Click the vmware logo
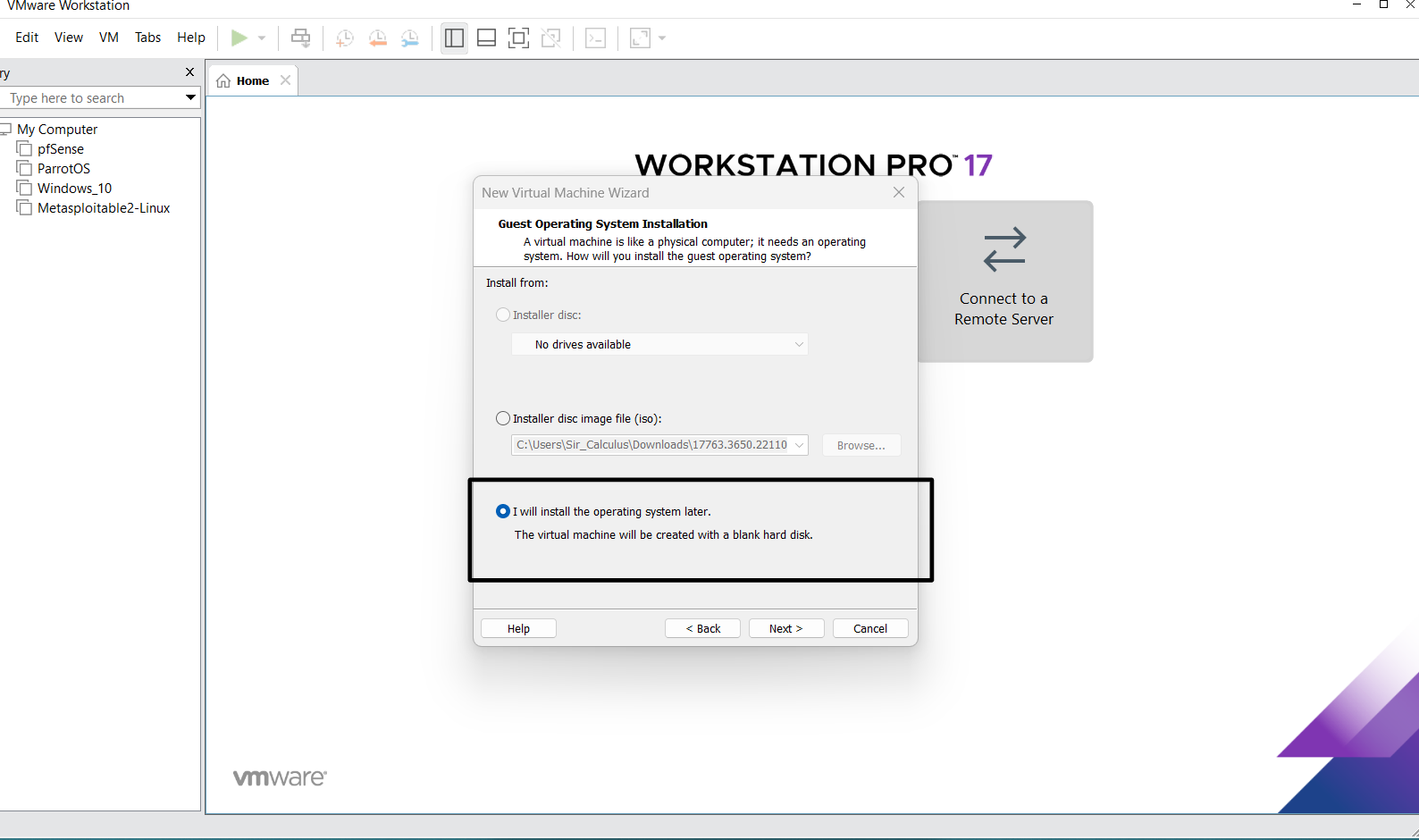1419x840 pixels. [x=280, y=777]
